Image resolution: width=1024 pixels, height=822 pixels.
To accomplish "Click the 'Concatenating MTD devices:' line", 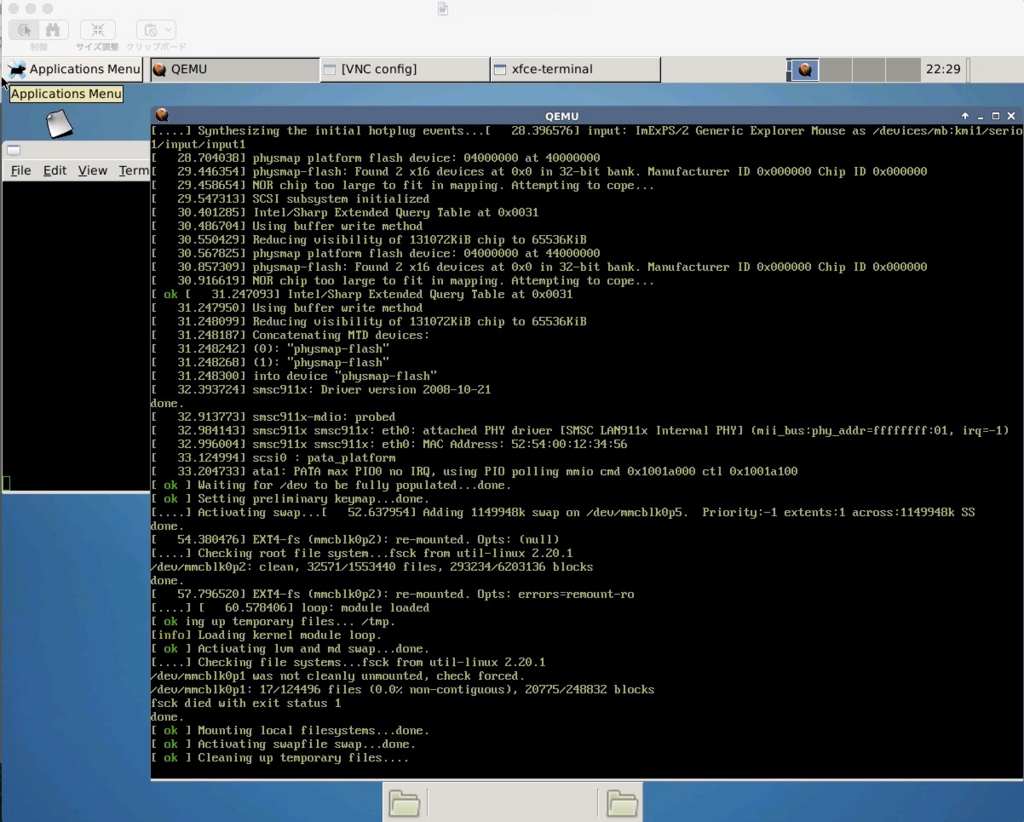I will pos(290,335).
